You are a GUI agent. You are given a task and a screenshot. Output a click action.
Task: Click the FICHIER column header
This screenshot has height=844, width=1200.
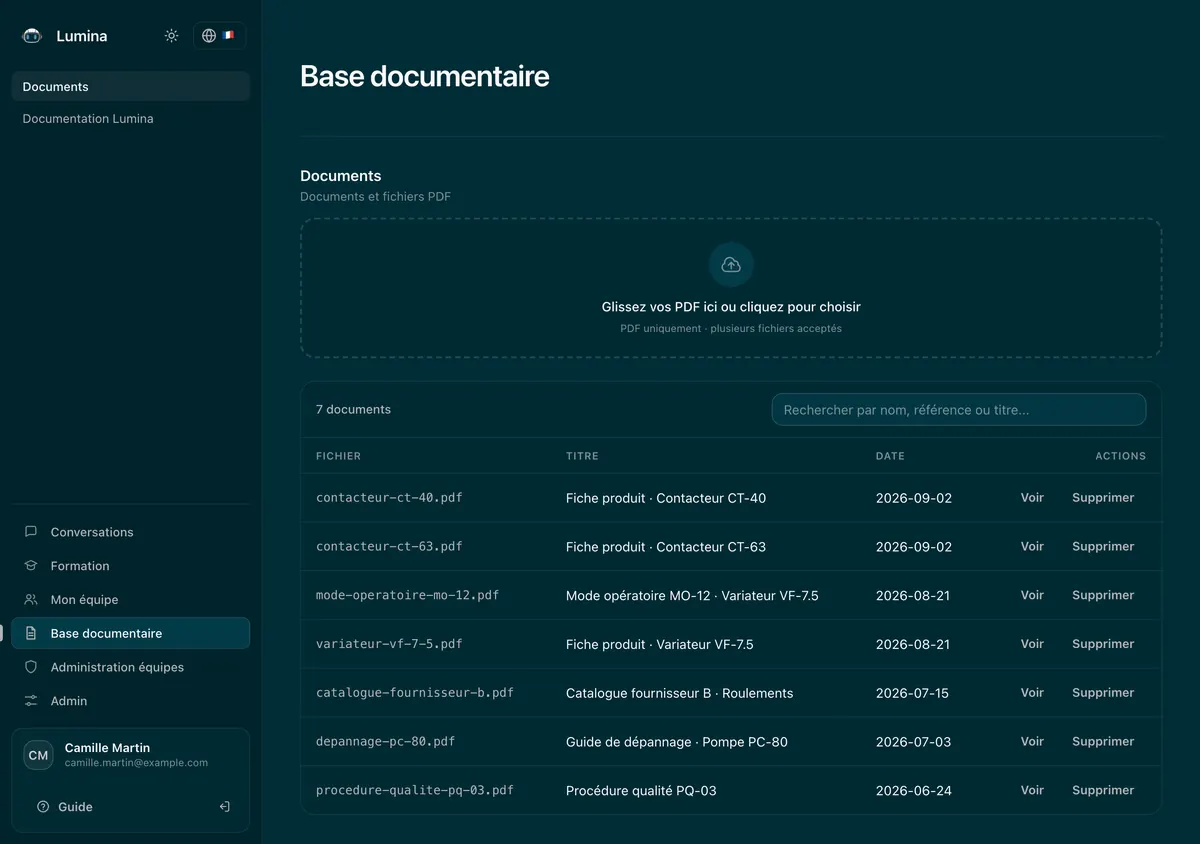pyautogui.click(x=338, y=456)
